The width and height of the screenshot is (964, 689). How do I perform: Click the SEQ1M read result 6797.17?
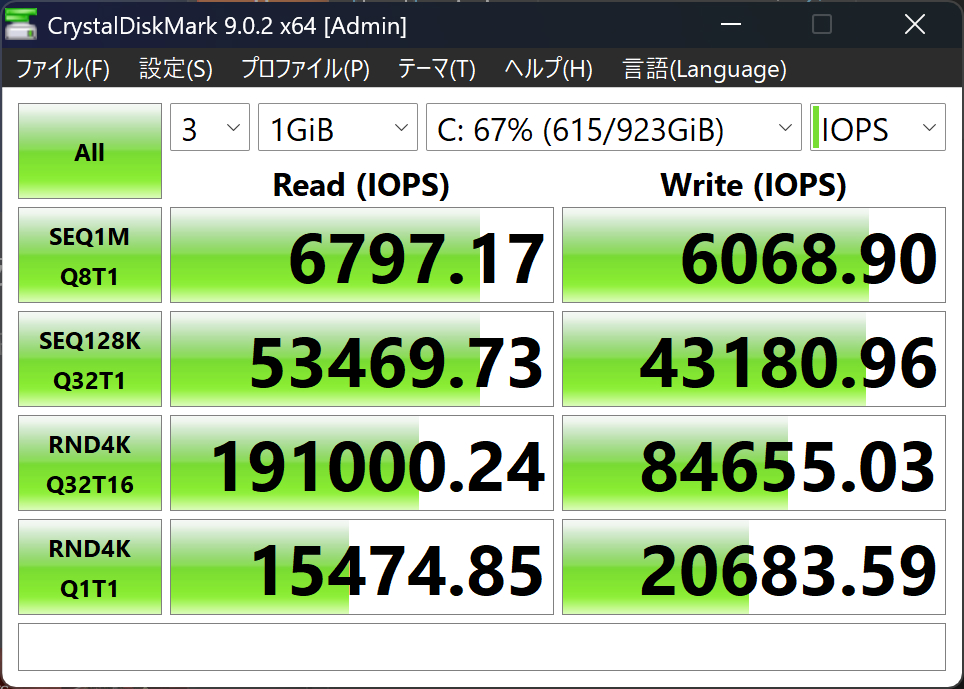362,255
